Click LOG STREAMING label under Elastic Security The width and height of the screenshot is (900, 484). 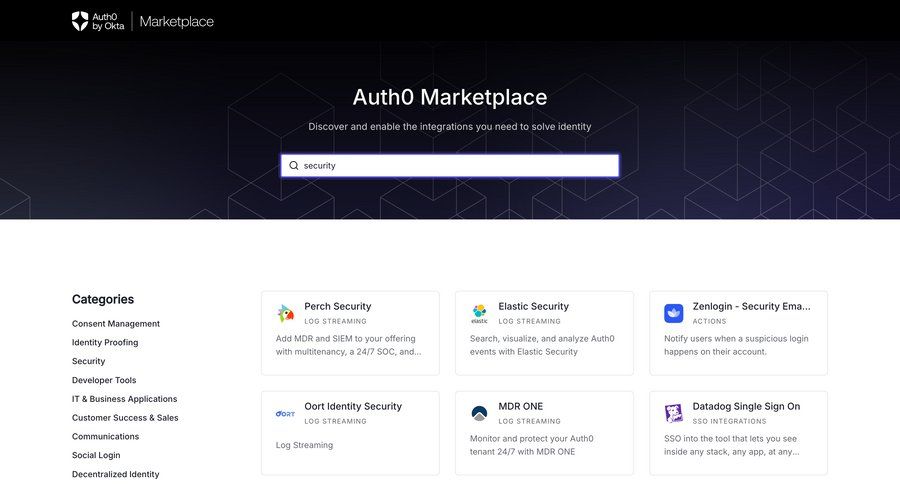pyautogui.click(x=529, y=322)
